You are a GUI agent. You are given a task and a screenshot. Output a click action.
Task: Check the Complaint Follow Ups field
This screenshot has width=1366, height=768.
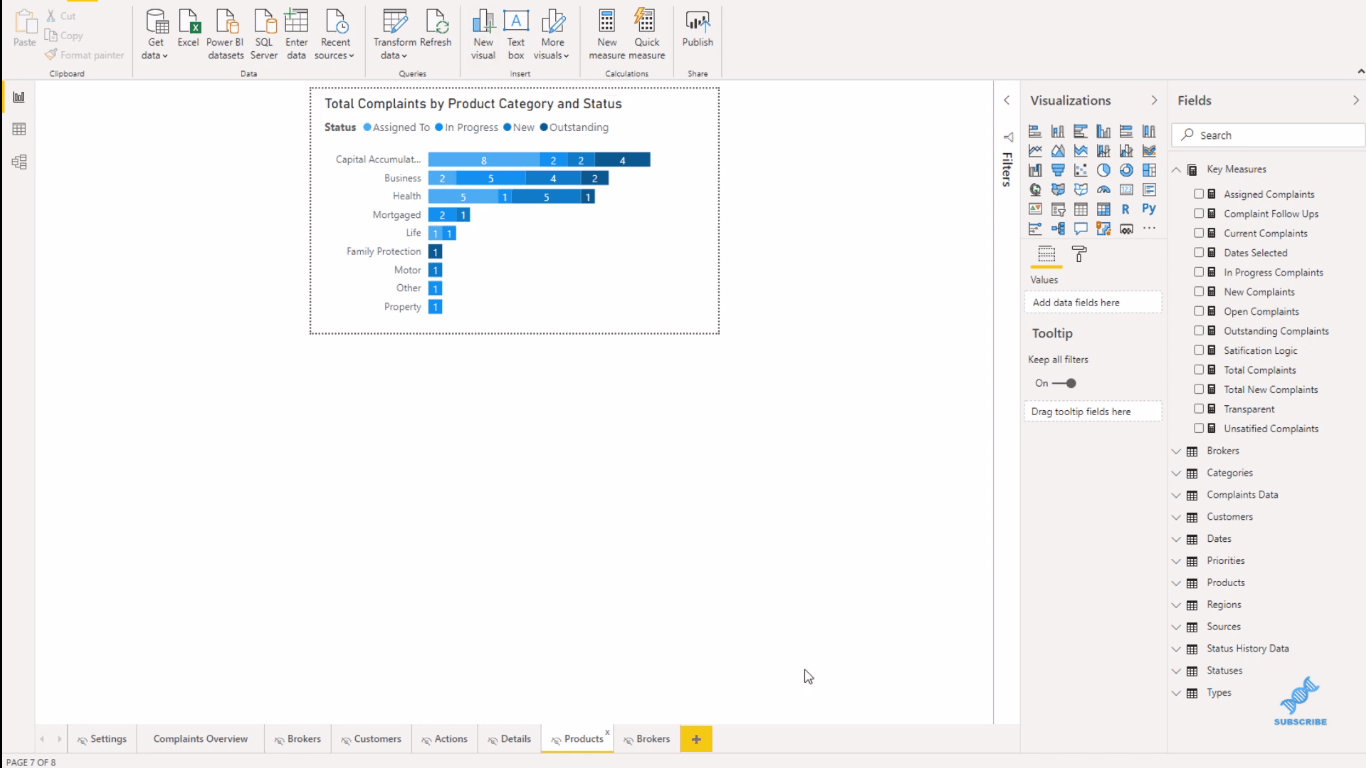1199,214
